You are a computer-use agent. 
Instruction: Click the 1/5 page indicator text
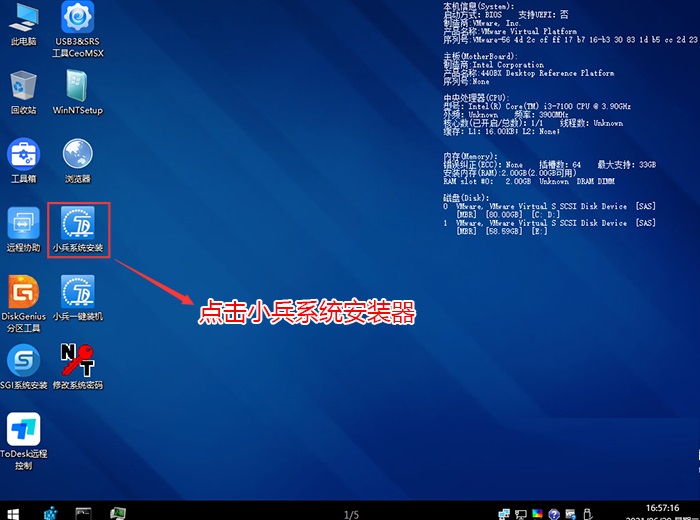click(x=351, y=515)
